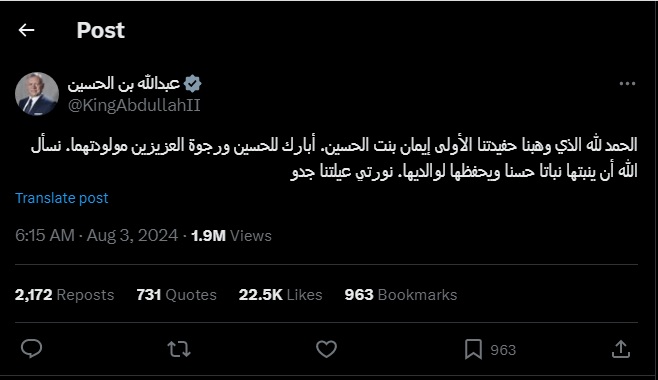
Task: Open the Arabic display name profile link
Action: (x=124, y=83)
